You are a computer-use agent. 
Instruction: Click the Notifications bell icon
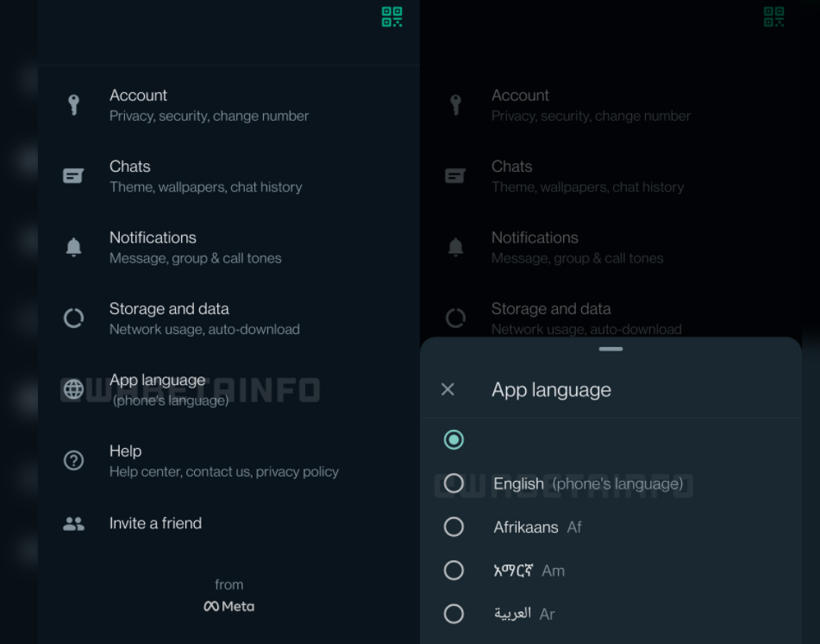[x=73, y=247]
